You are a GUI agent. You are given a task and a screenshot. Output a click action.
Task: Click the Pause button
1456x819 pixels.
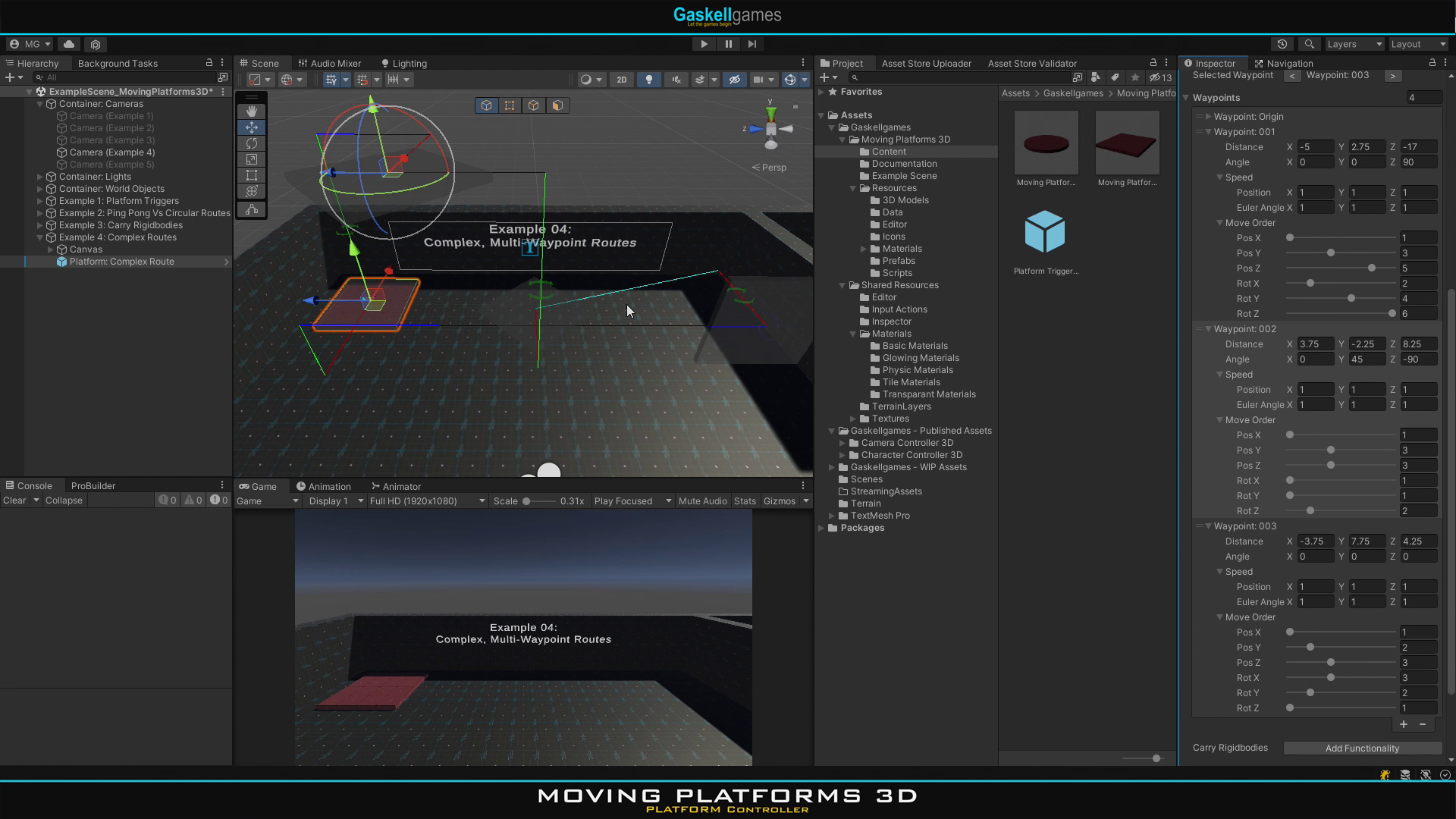(728, 44)
